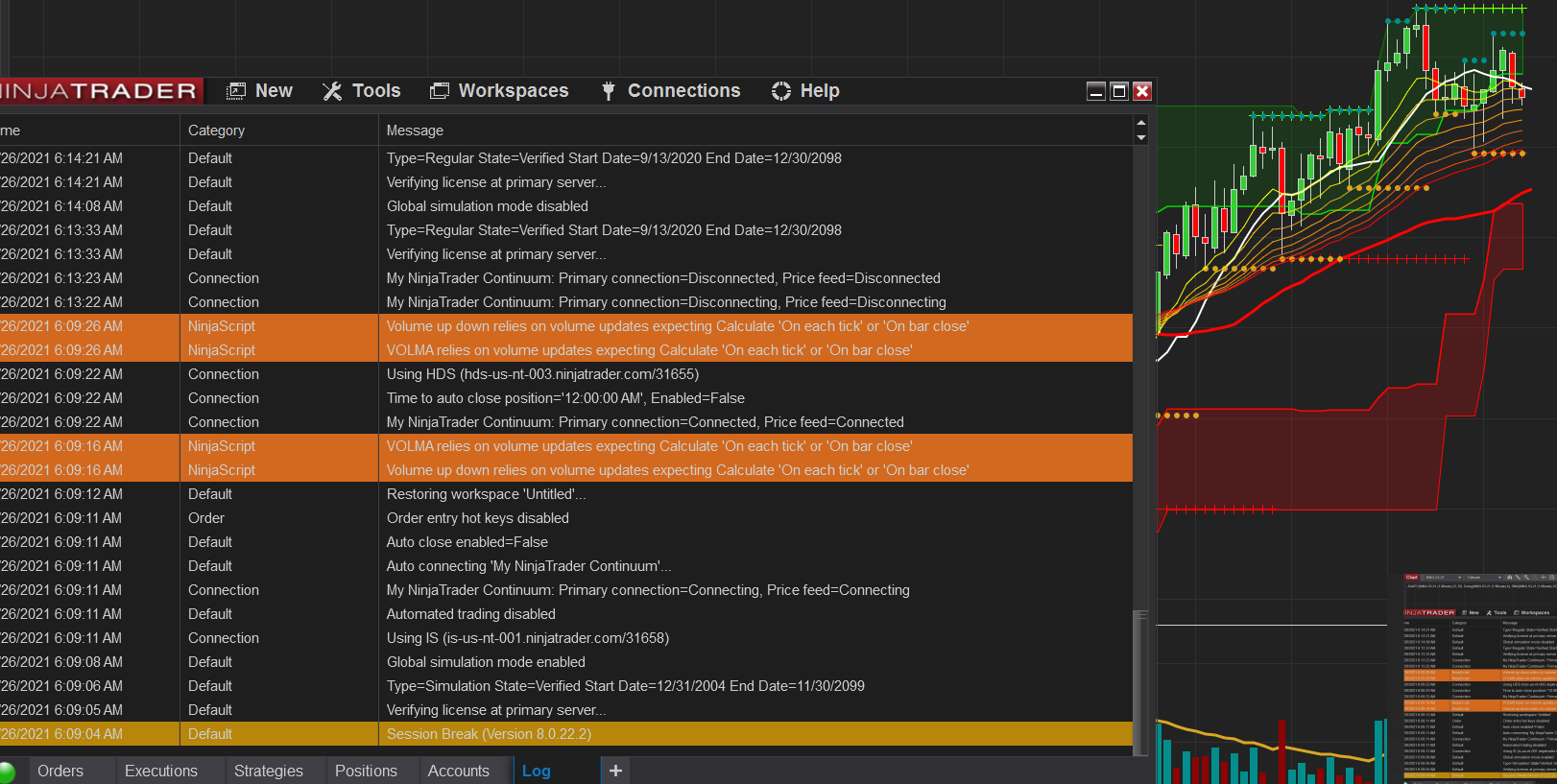Switch to the Accounts tab
Viewport: 1557px width, 784px height.
(459, 771)
